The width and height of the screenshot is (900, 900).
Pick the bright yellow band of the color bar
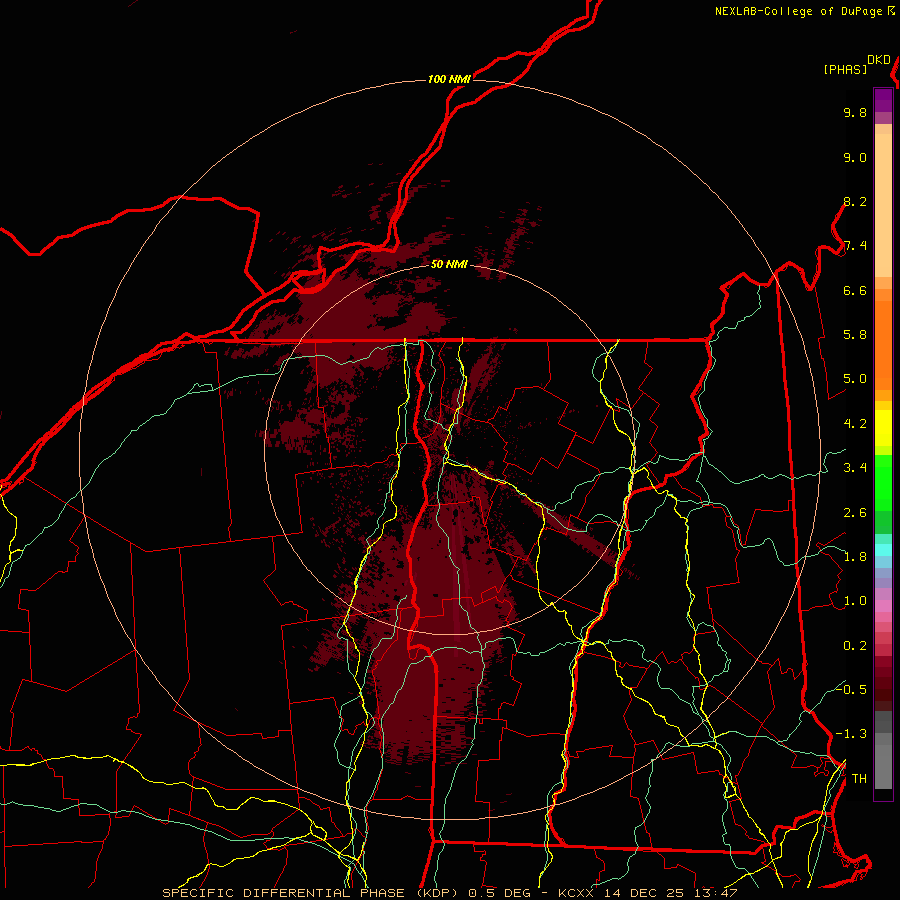pyautogui.click(x=883, y=428)
